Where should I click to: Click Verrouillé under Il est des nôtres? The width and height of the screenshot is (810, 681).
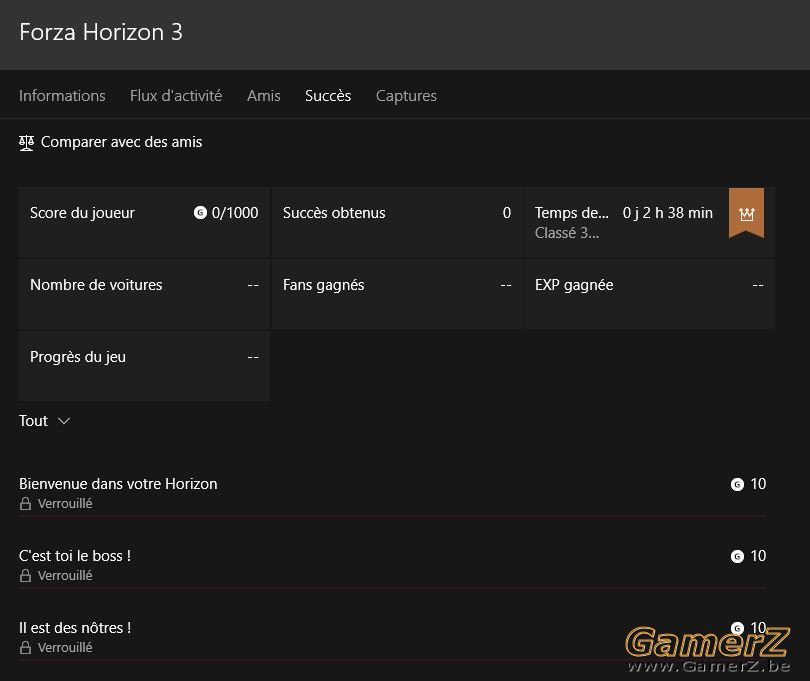pyautogui.click(x=65, y=647)
